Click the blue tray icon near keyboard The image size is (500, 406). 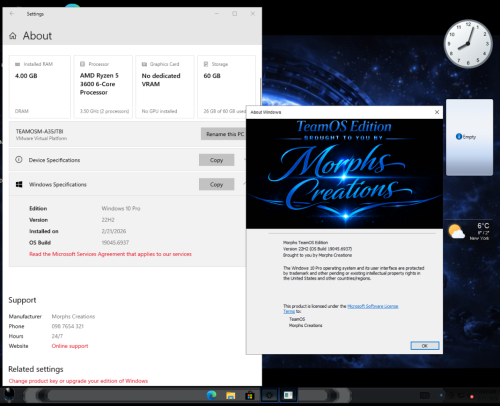pos(441,395)
